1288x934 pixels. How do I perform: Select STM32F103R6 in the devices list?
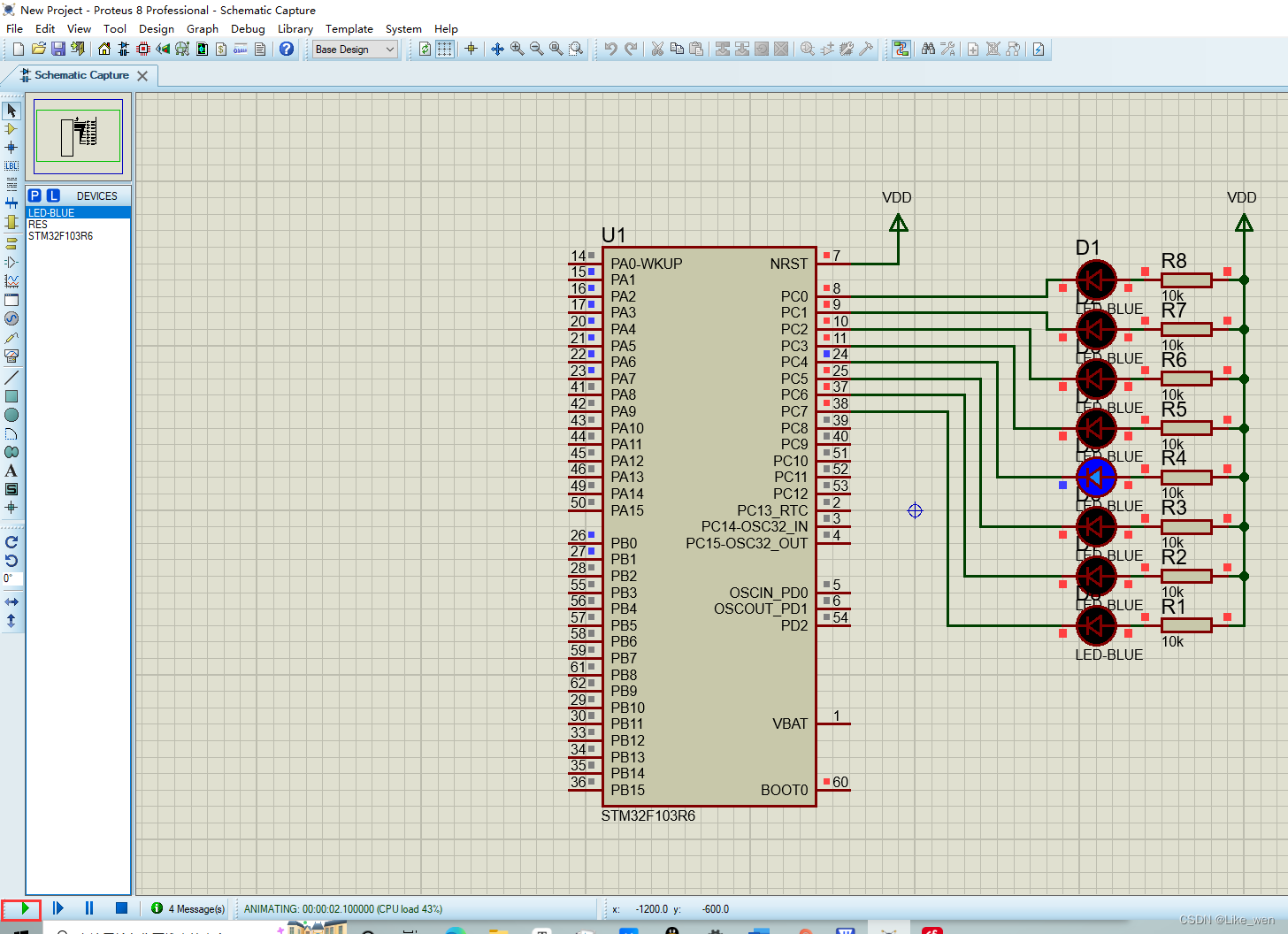pos(79,236)
